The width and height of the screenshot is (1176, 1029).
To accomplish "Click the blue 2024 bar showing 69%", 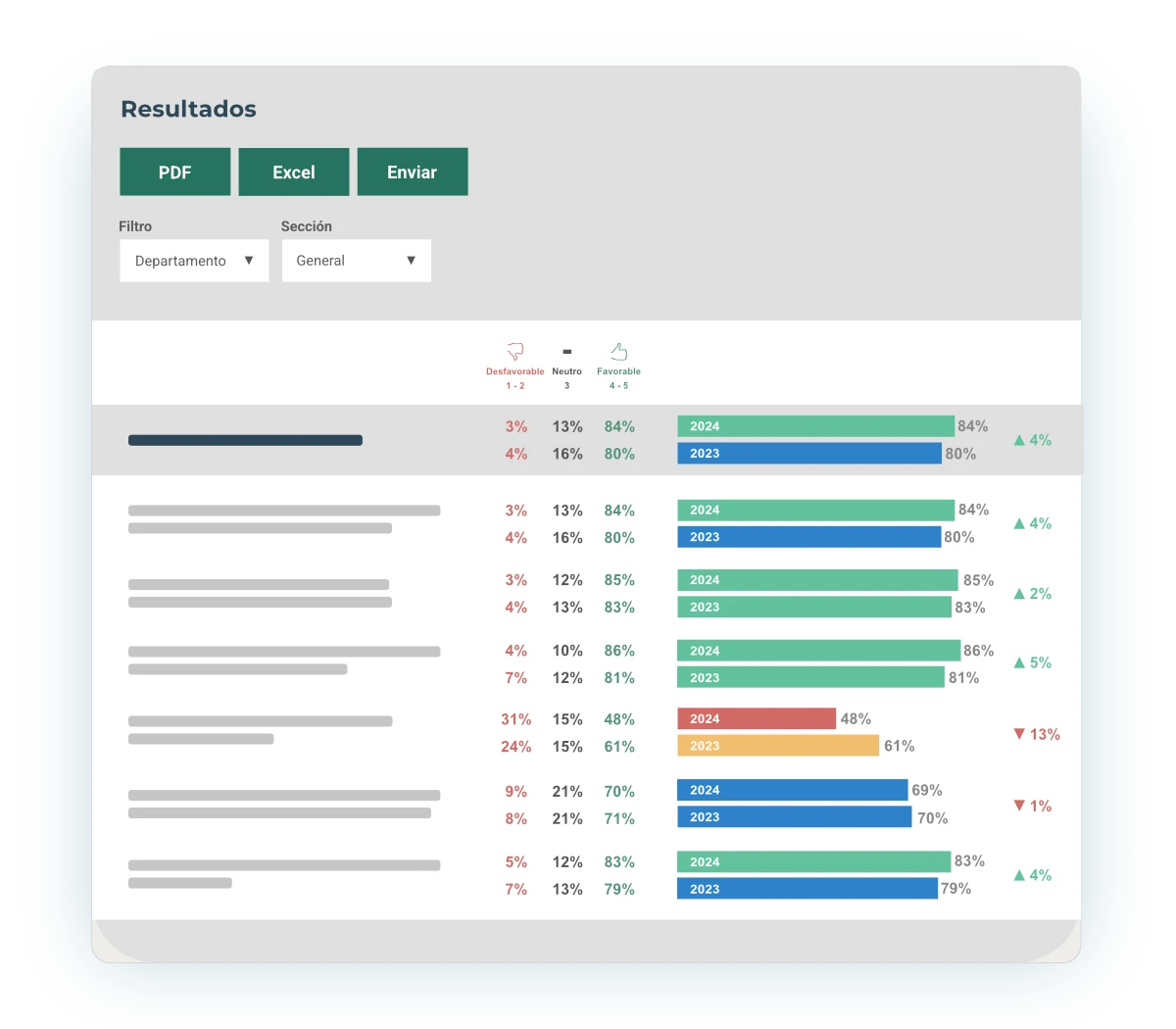I will pyautogui.click(x=792, y=790).
